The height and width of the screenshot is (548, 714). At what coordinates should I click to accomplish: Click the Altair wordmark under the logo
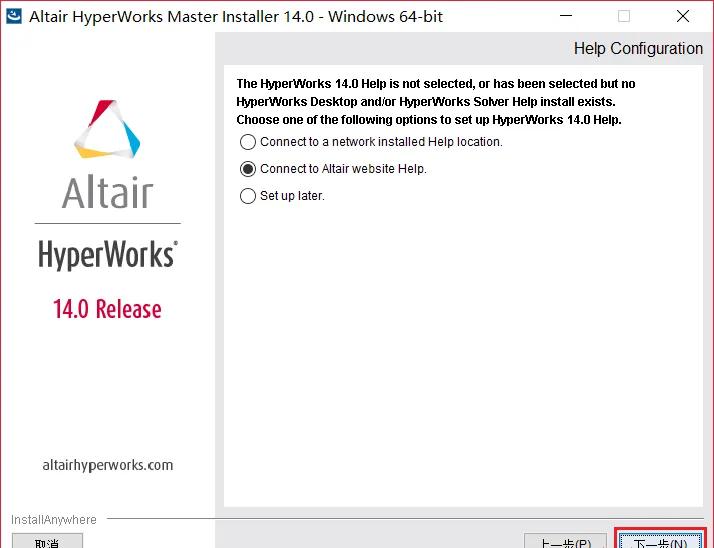point(107,192)
